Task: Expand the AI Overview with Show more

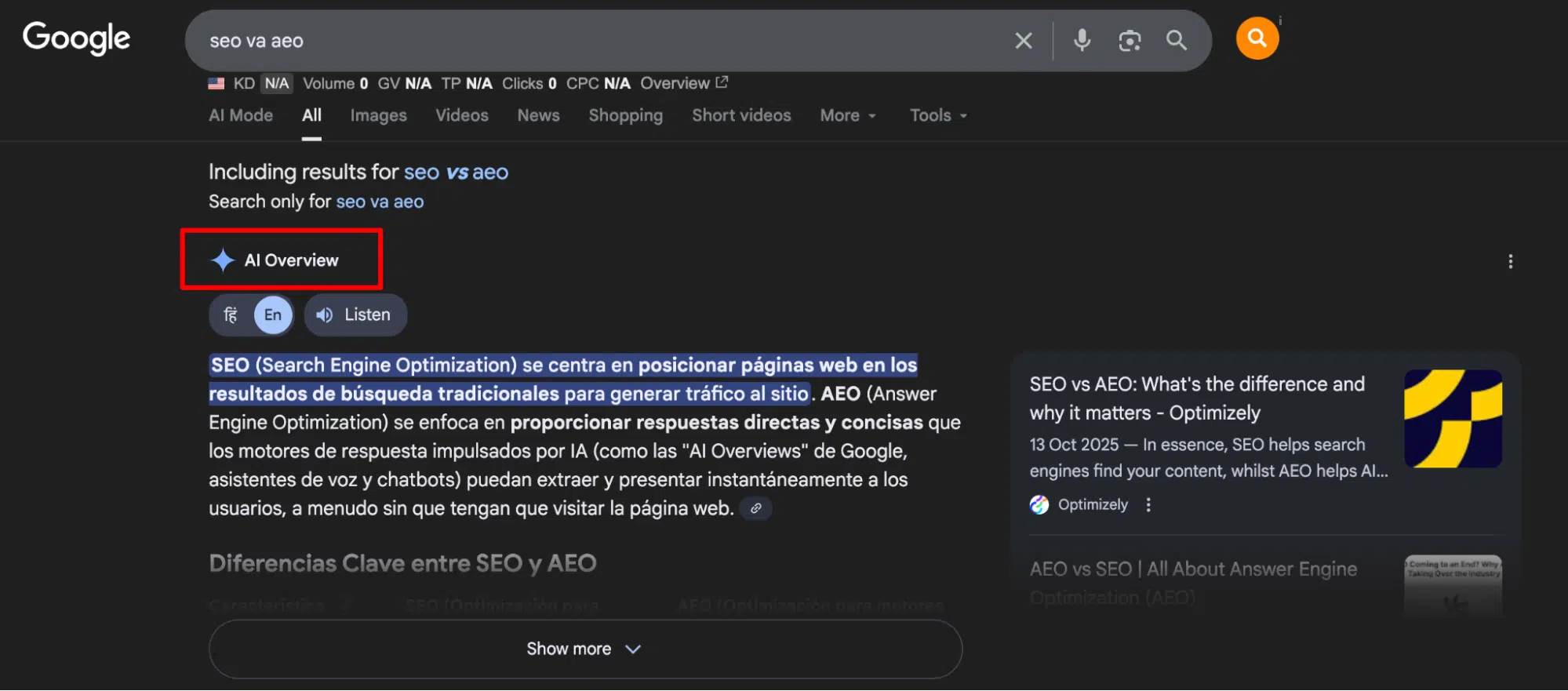Action: tap(584, 649)
